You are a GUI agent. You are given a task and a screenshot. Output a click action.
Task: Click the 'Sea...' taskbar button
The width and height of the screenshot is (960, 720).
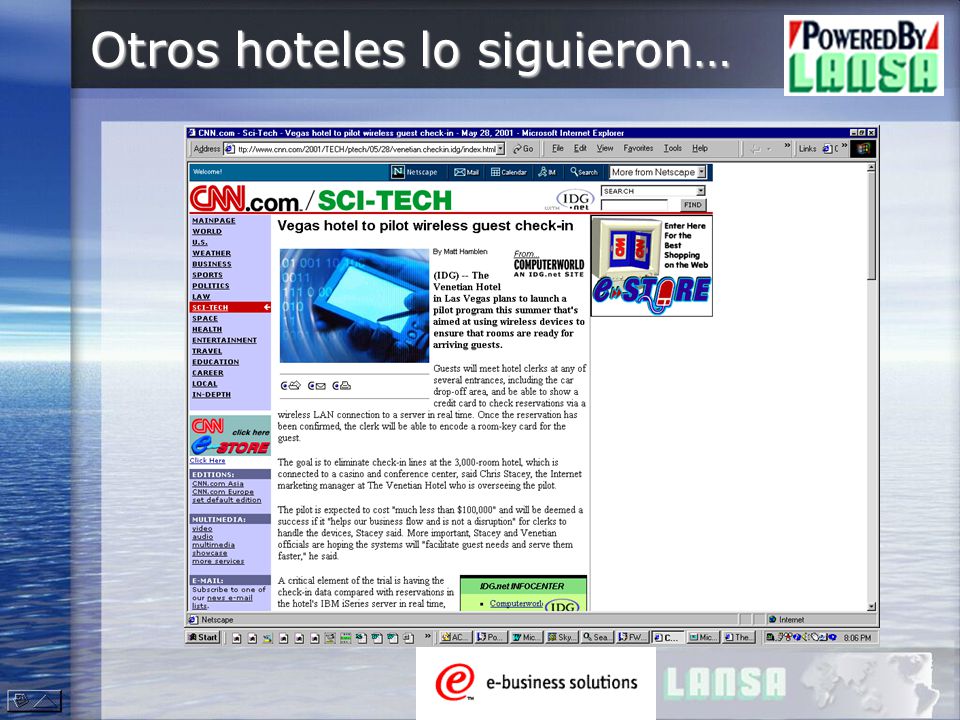point(597,637)
